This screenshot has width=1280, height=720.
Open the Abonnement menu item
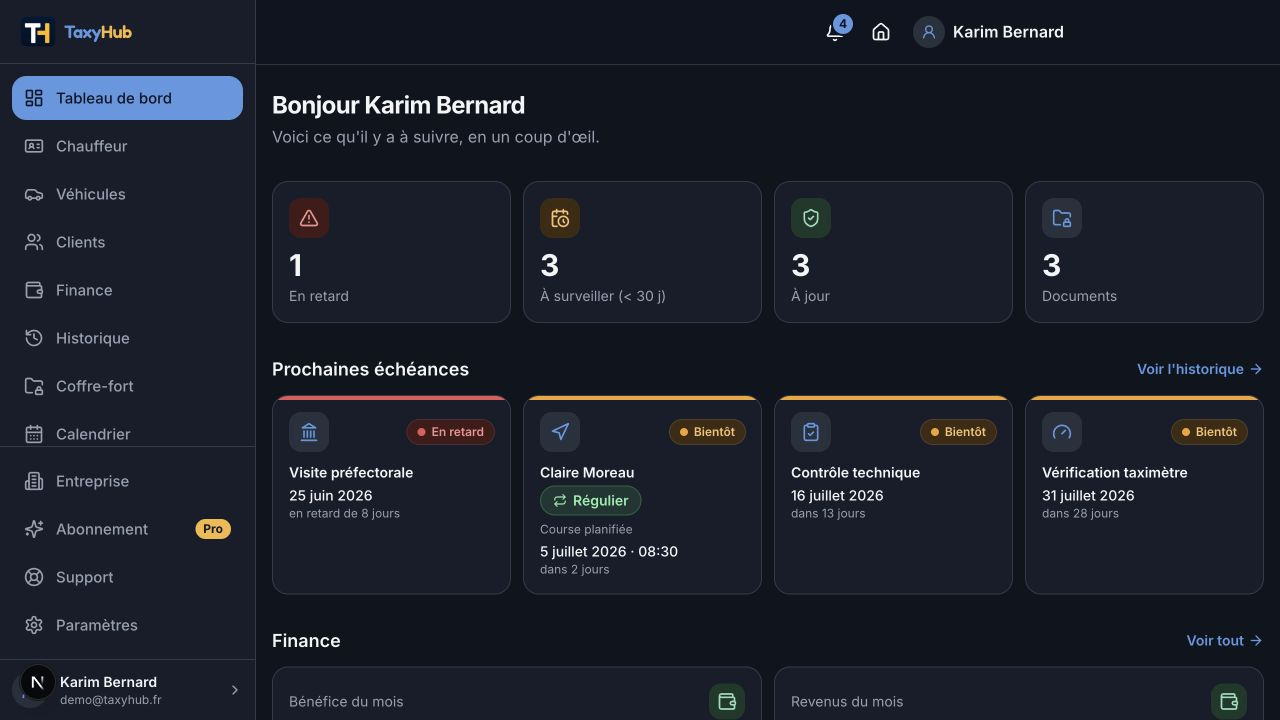pos(127,529)
